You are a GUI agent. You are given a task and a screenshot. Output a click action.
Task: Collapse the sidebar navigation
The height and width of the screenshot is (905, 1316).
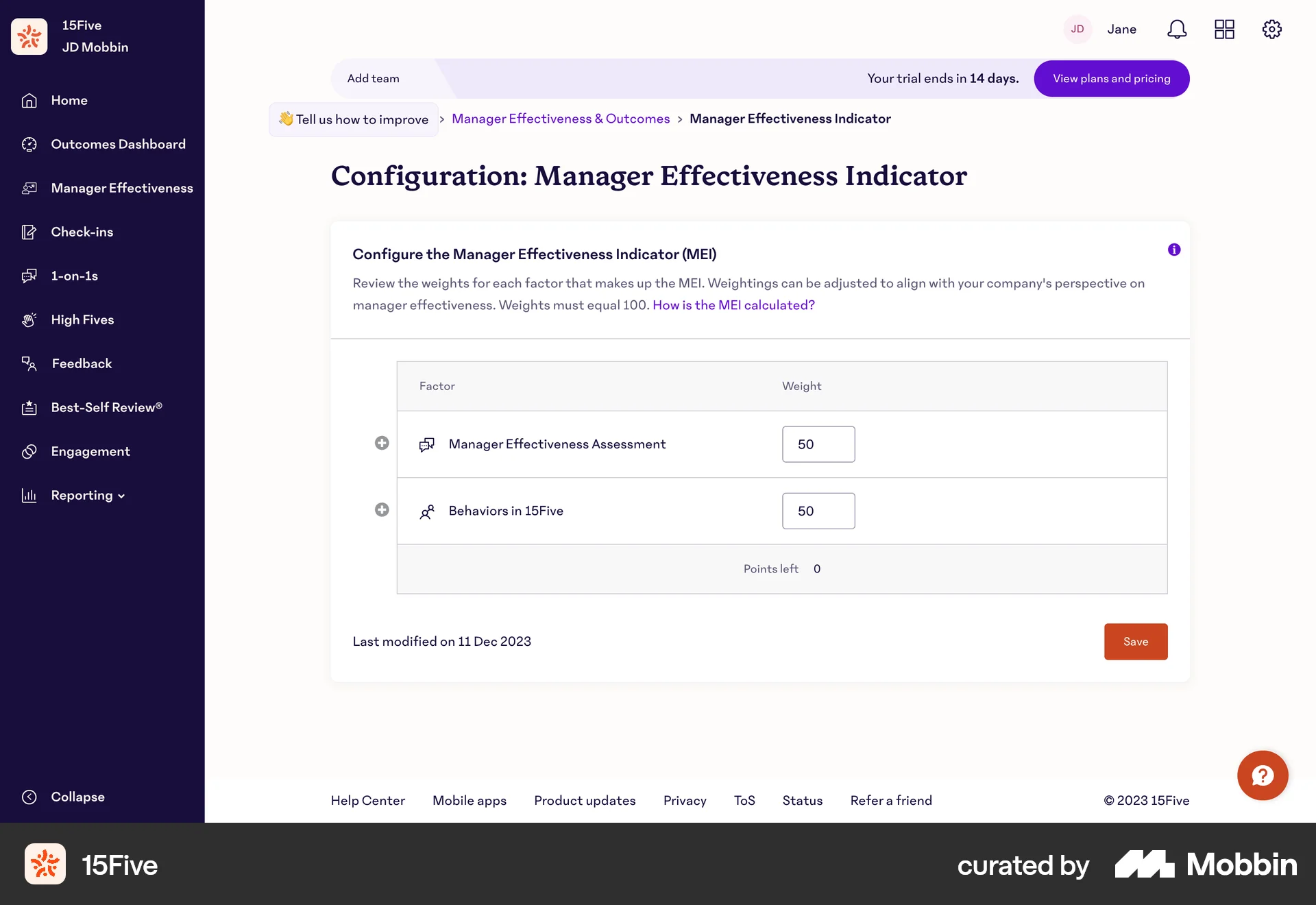pyautogui.click(x=77, y=797)
